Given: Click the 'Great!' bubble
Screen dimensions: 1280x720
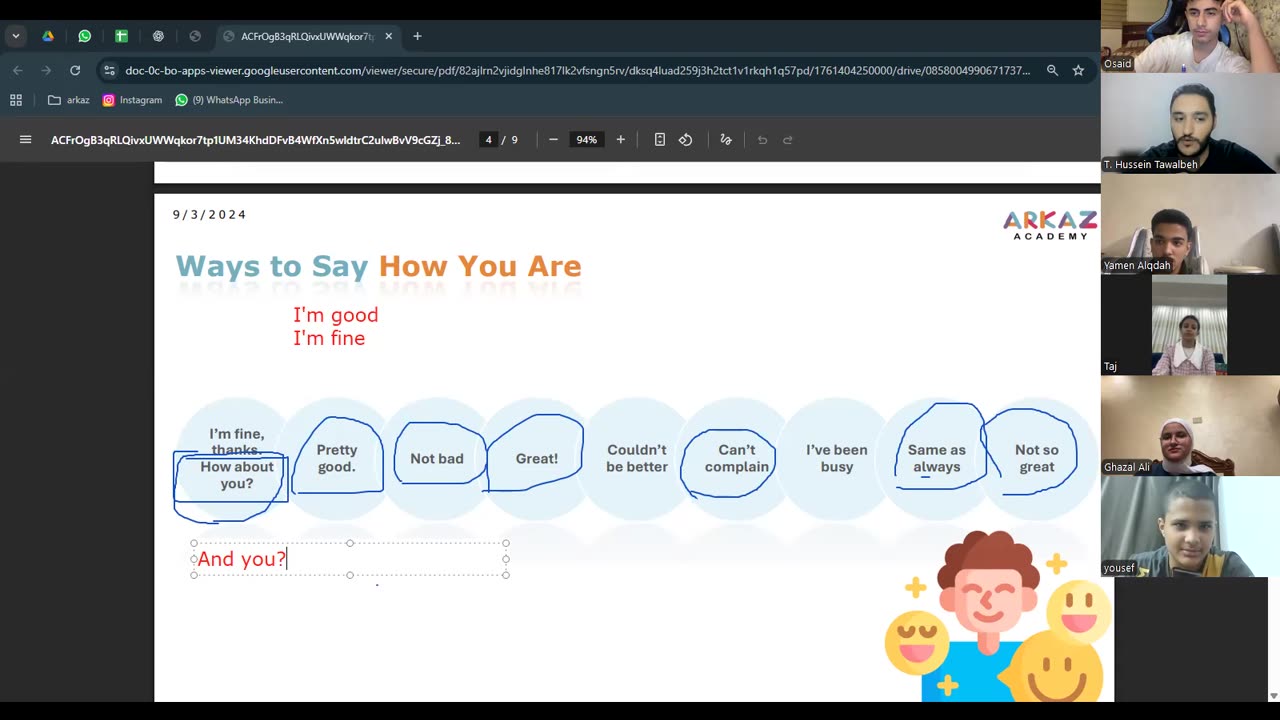Looking at the screenshot, I should (x=537, y=458).
